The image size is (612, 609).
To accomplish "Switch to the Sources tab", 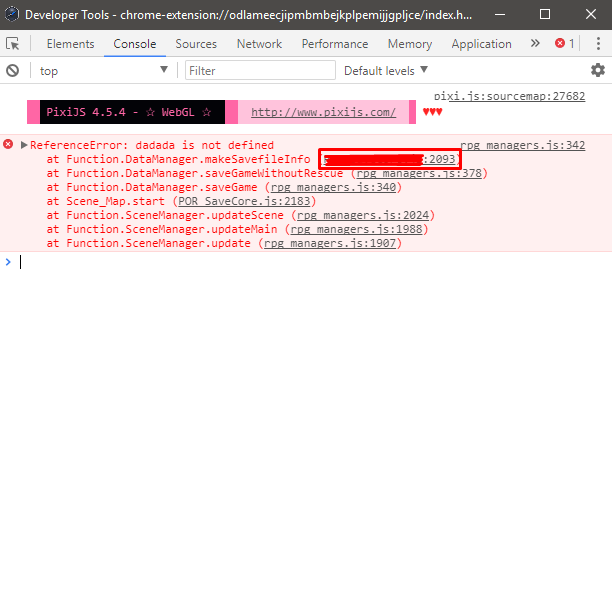I will [x=196, y=44].
